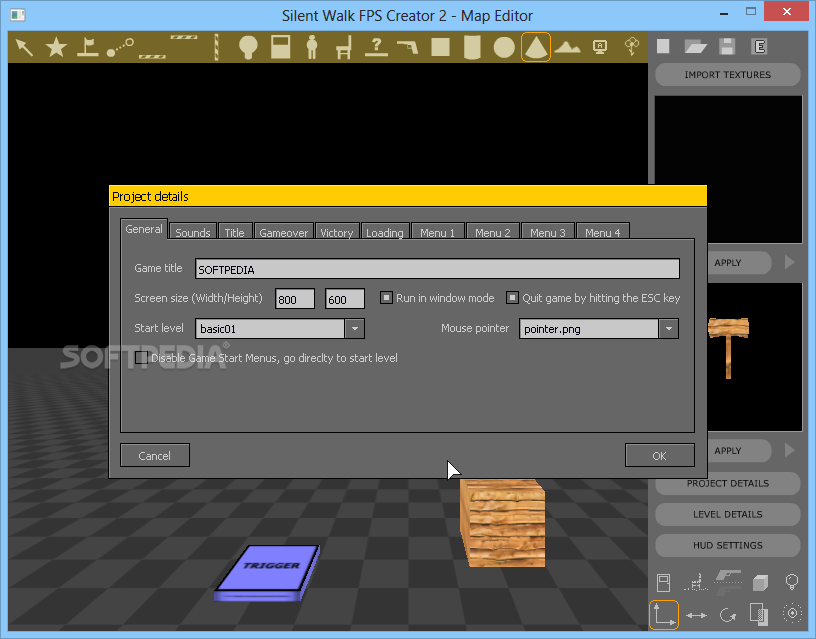Select the chair furniture tool
816x639 pixels.
coord(344,47)
